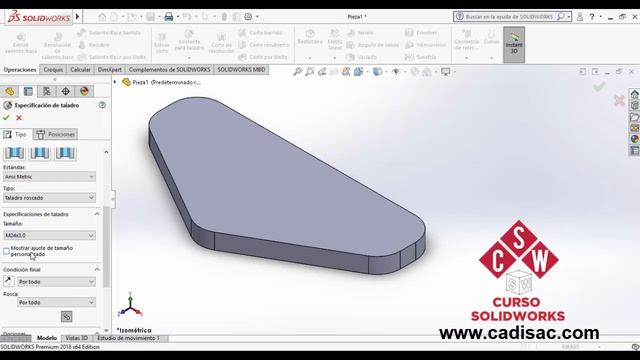
Task: Click the Home icon in quick toolbar
Action: (x=102, y=17)
